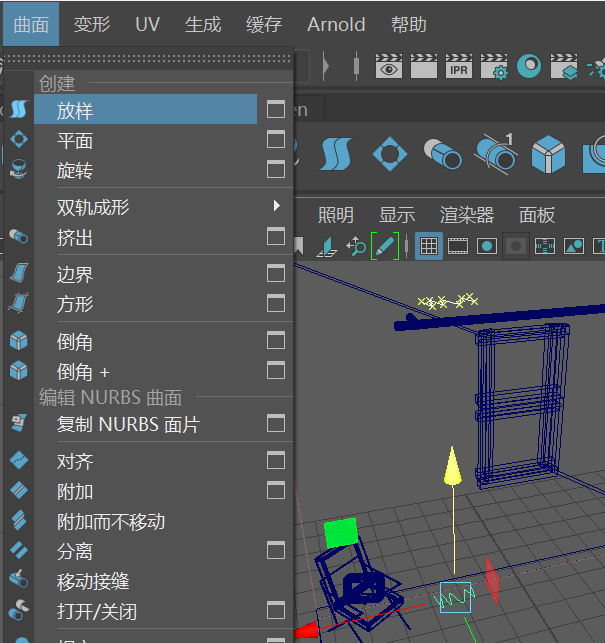
Task: Open options box for 倒角 +
Action: [276, 370]
